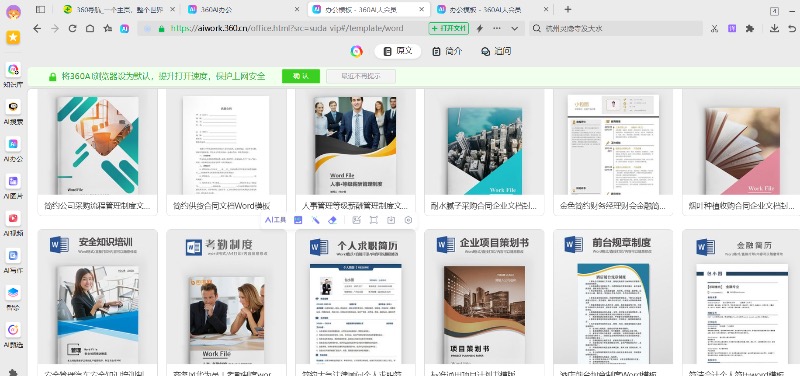The height and width of the screenshot is (376, 800).
Task: Switch to the 360AI办公 tab
Action: pos(244,9)
